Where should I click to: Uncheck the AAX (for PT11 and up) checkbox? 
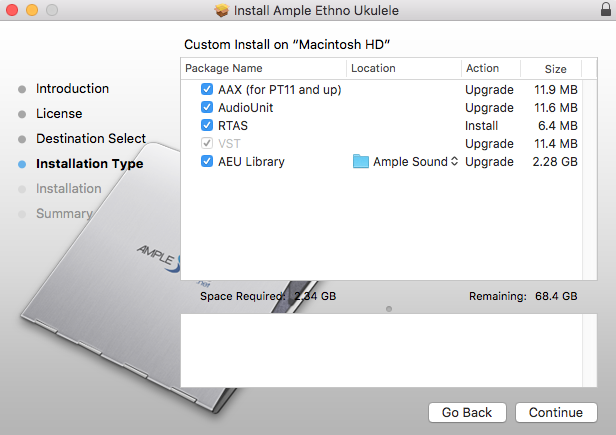click(x=207, y=90)
